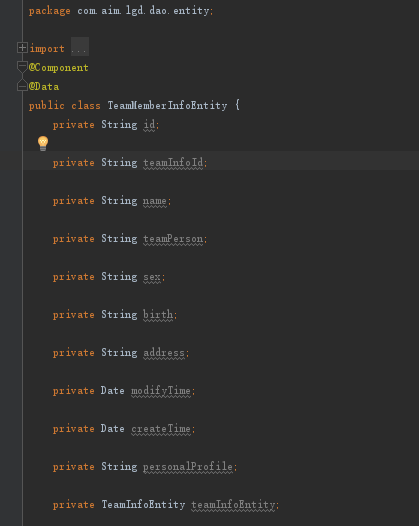Select the teamPerson field
Viewport: 419px width, 526px height.
(173, 239)
